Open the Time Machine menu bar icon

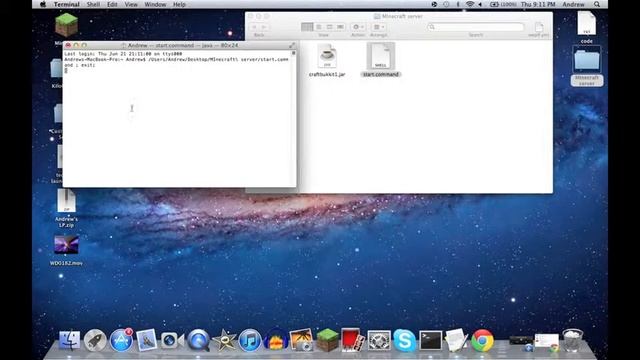tap(446, 4)
